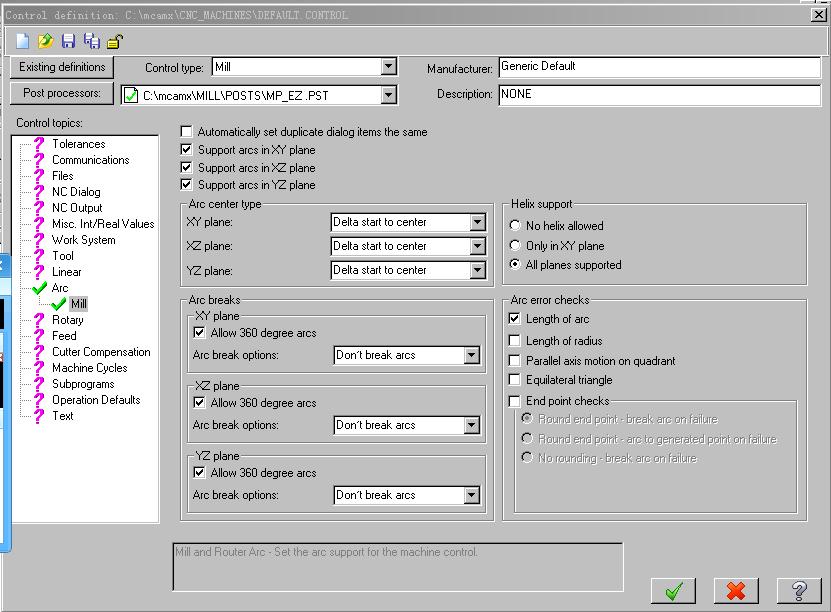Click the Mill and Router Arc help text box
The width and height of the screenshot is (831, 612).
pos(398,566)
